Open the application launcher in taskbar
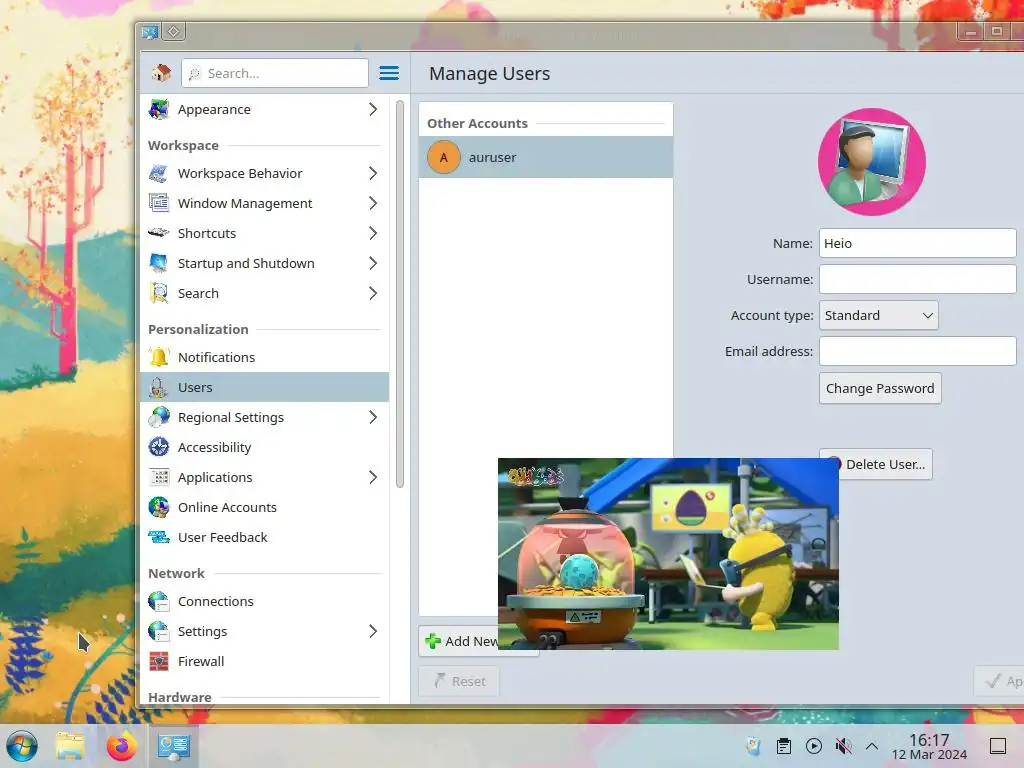The image size is (1024, 768). pyautogui.click(x=22, y=746)
